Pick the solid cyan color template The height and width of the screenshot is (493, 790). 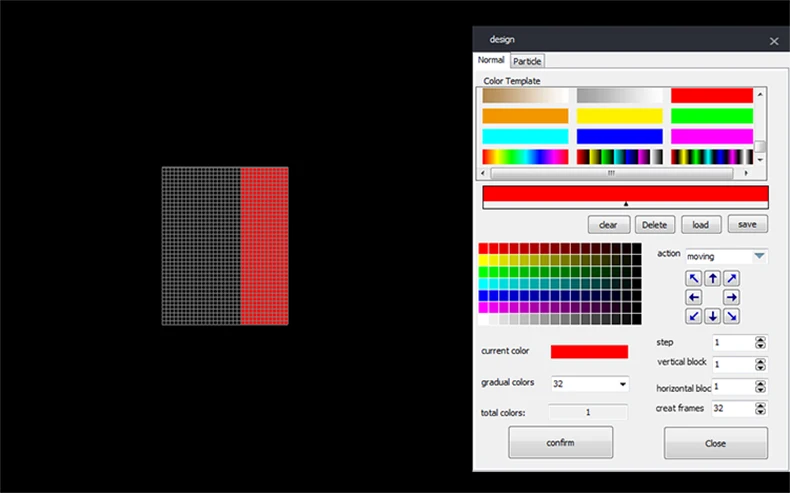click(525, 136)
